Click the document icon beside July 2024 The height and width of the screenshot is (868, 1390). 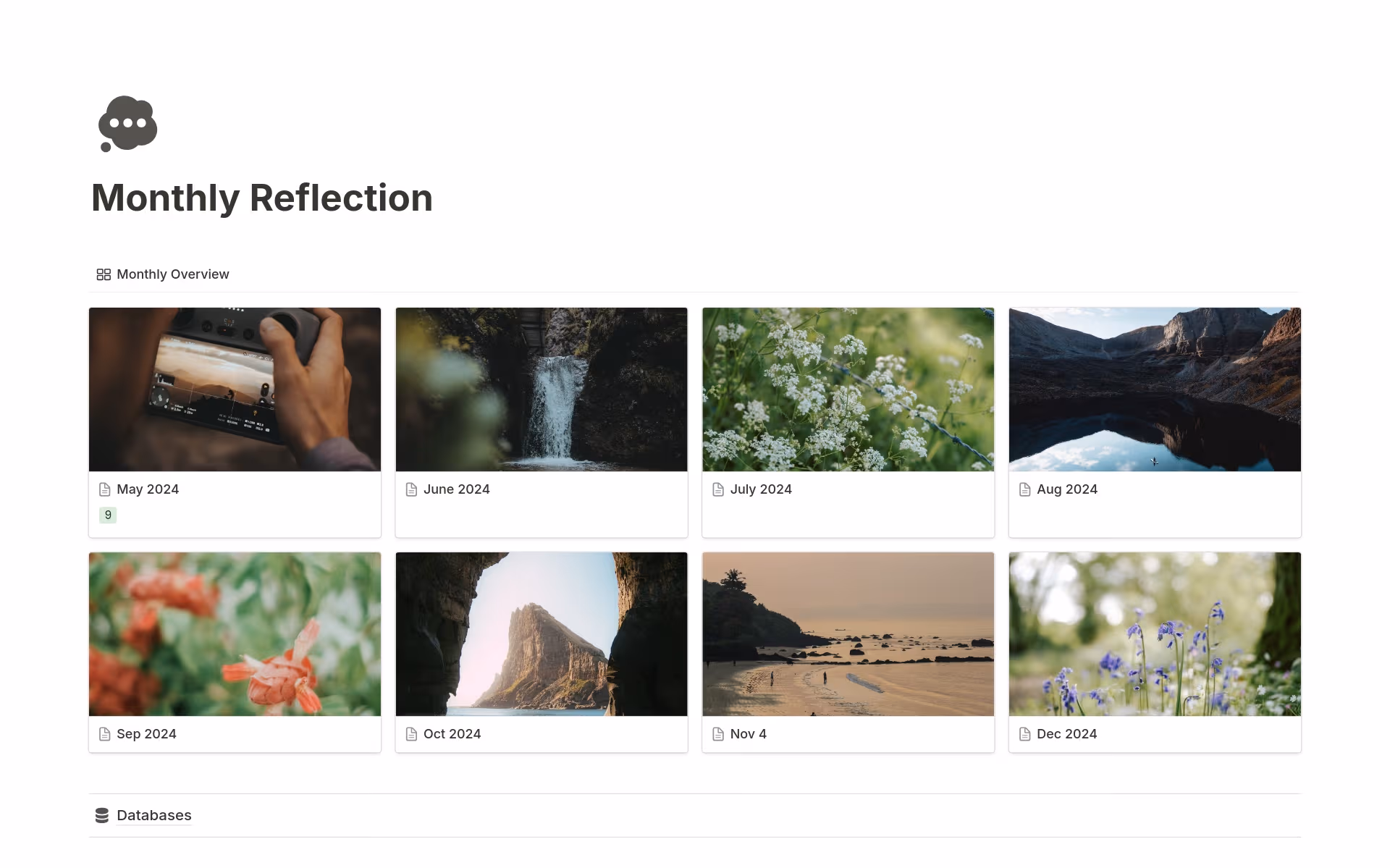718,489
